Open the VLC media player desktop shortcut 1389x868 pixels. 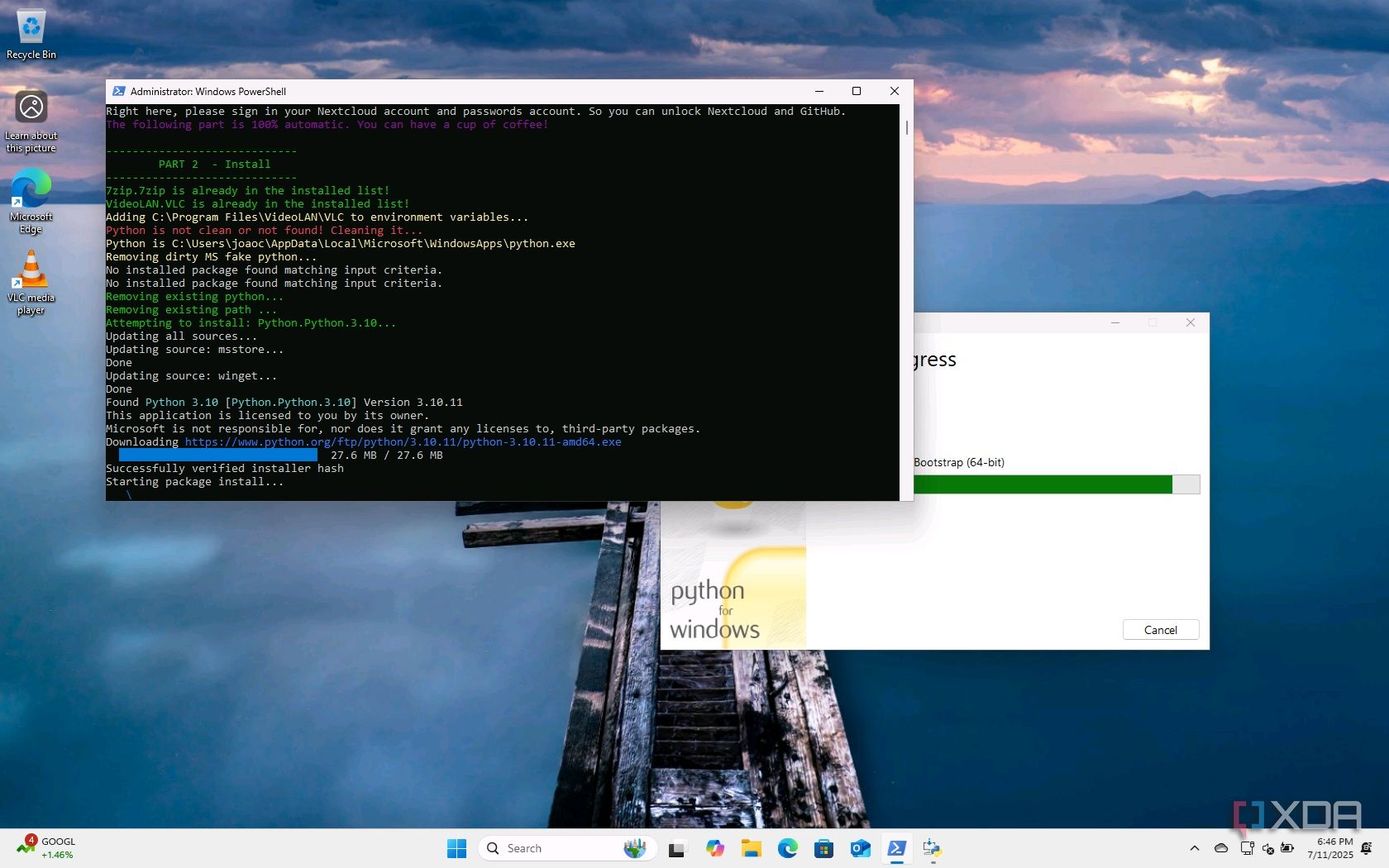[x=31, y=283]
